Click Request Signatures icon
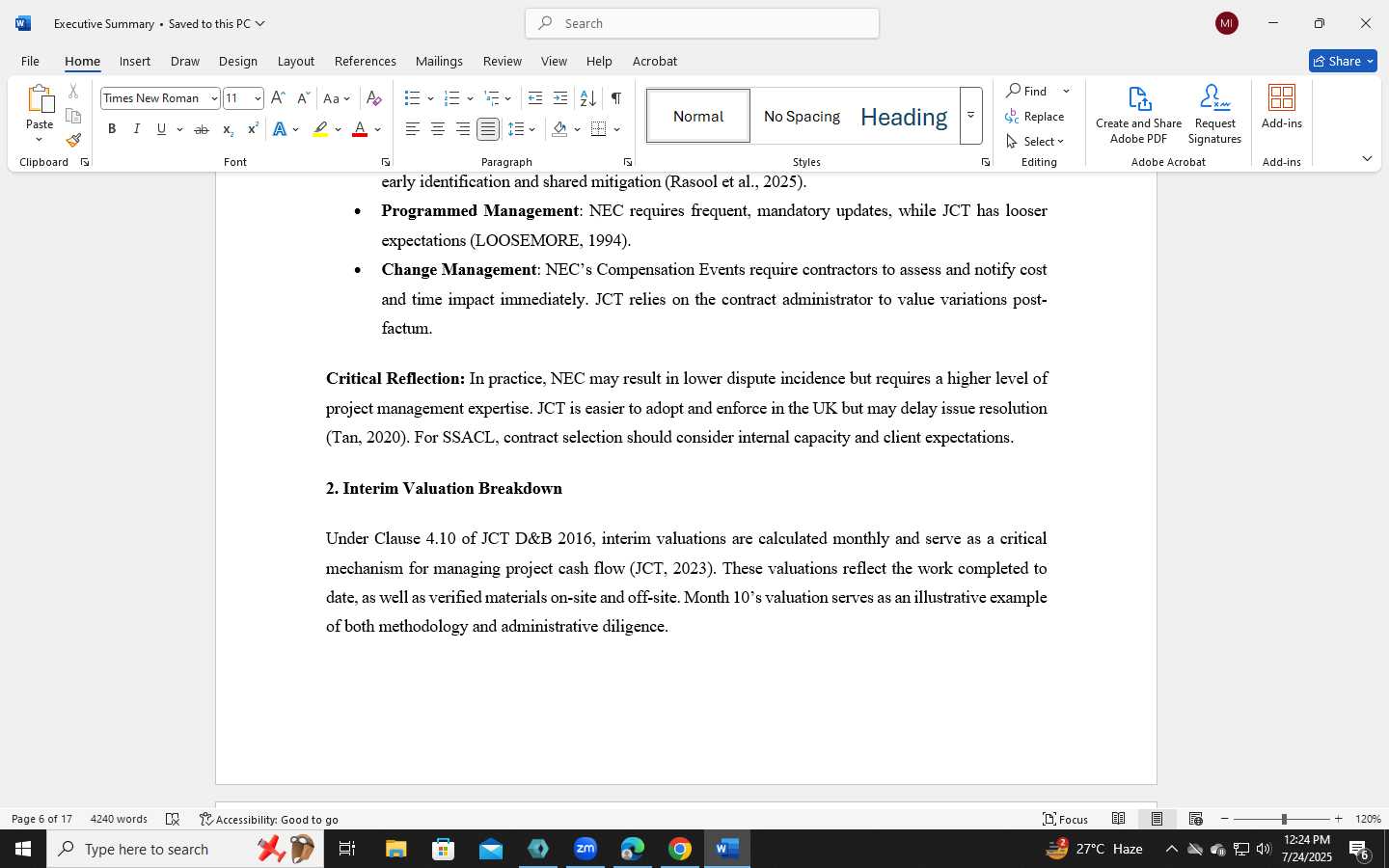1389x868 pixels. tap(1214, 115)
